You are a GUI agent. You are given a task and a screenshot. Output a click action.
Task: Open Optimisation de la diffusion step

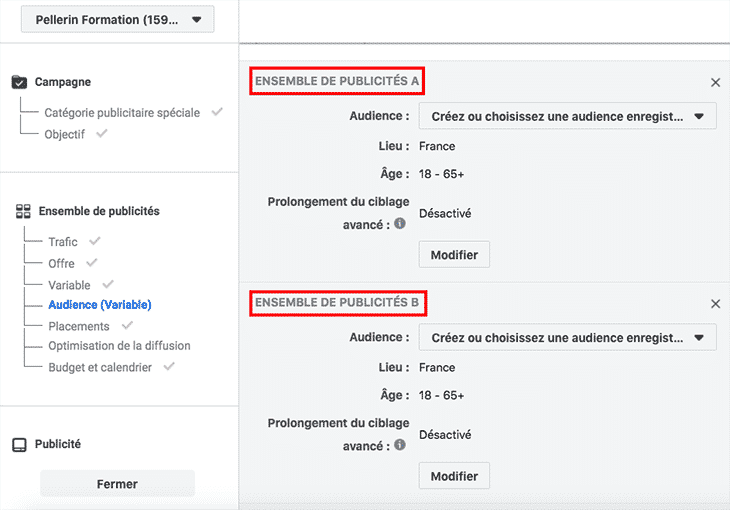click(x=119, y=346)
